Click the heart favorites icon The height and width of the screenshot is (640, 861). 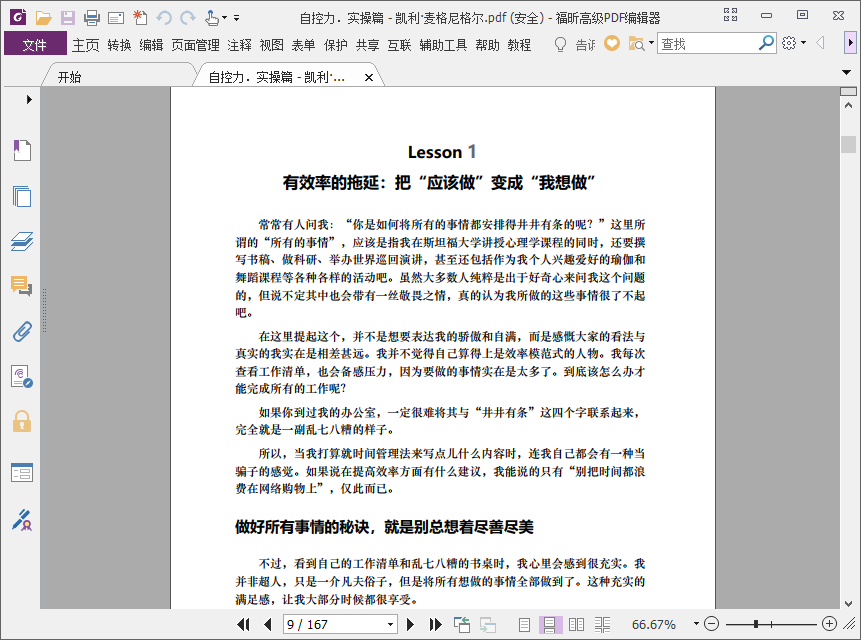[x=612, y=43]
